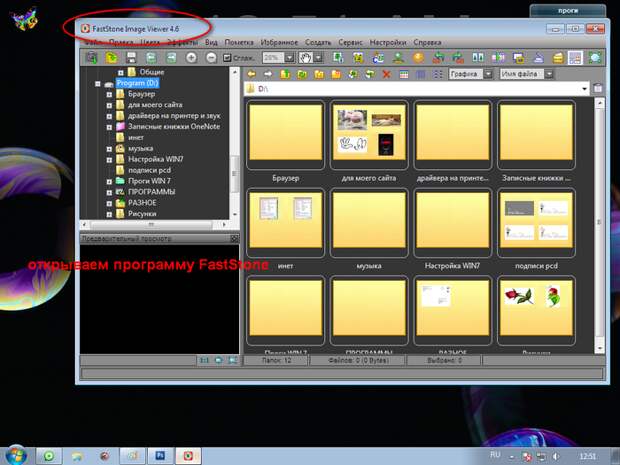Open the Сервис menu

tap(350, 42)
